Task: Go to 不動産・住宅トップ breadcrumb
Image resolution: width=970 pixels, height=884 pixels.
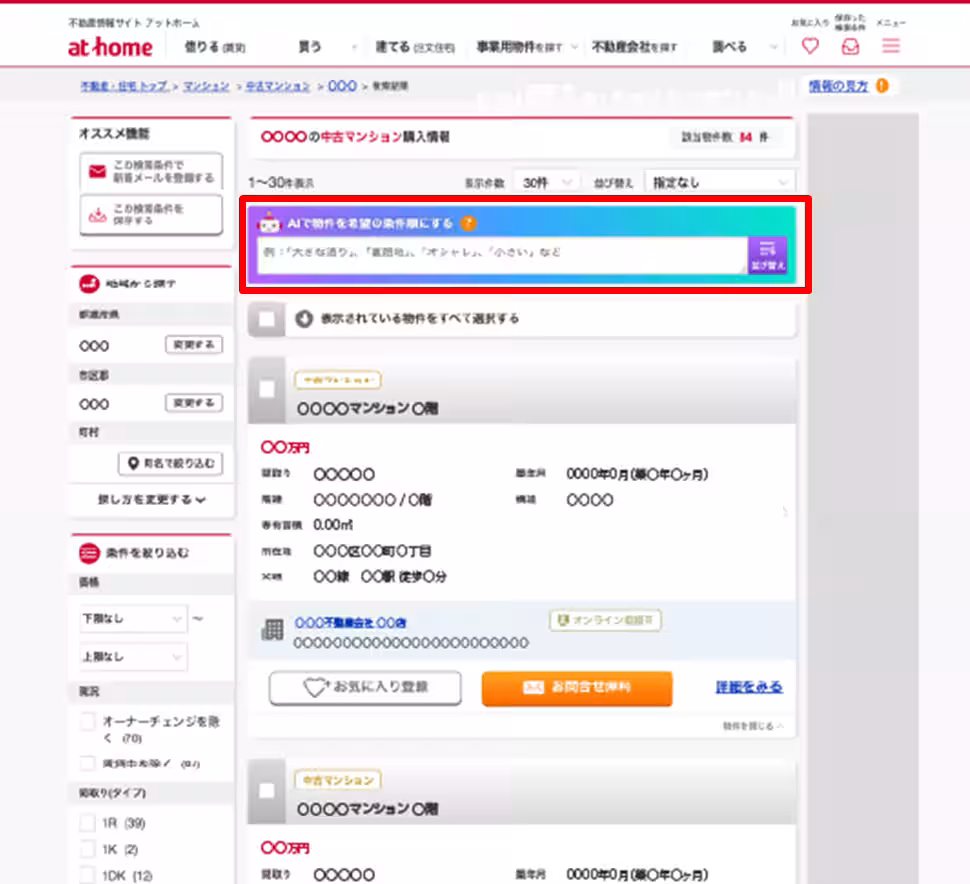Action: [x=124, y=86]
